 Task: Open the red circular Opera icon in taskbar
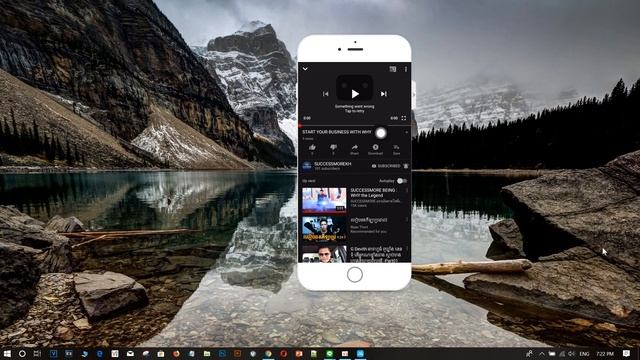coord(284,353)
